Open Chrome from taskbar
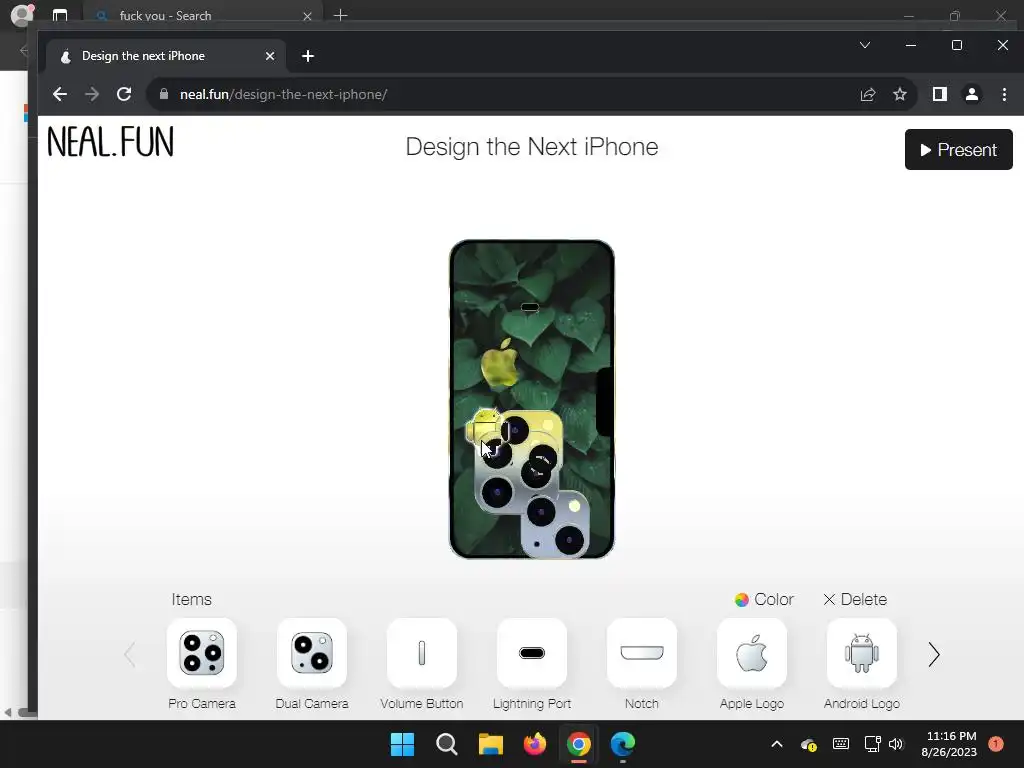1024x768 pixels. [579, 744]
